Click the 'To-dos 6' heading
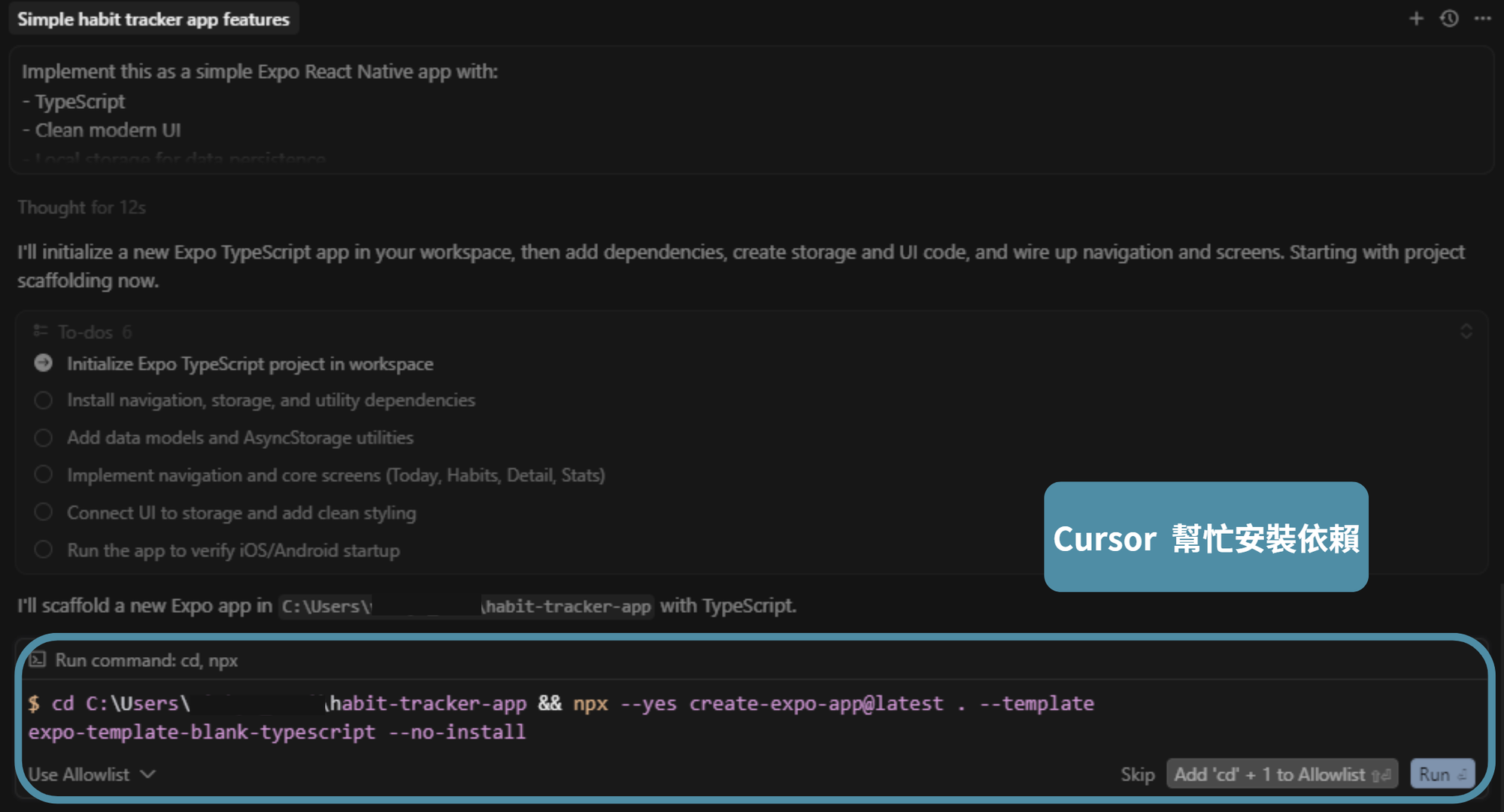 (x=95, y=332)
